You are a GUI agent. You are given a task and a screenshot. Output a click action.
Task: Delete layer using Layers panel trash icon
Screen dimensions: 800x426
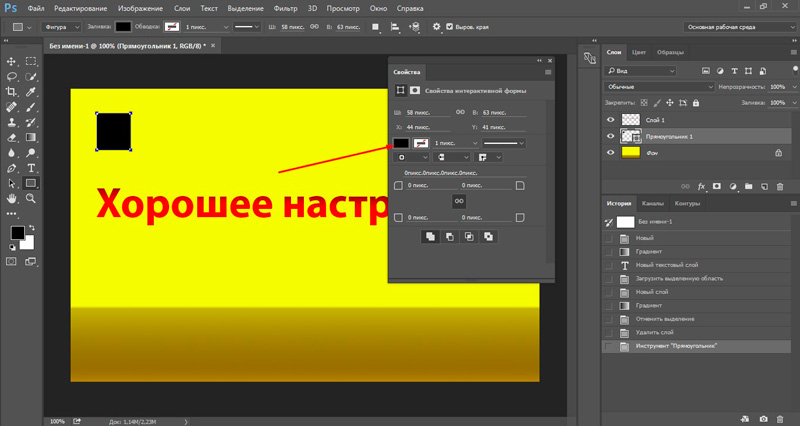coord(782,186)
